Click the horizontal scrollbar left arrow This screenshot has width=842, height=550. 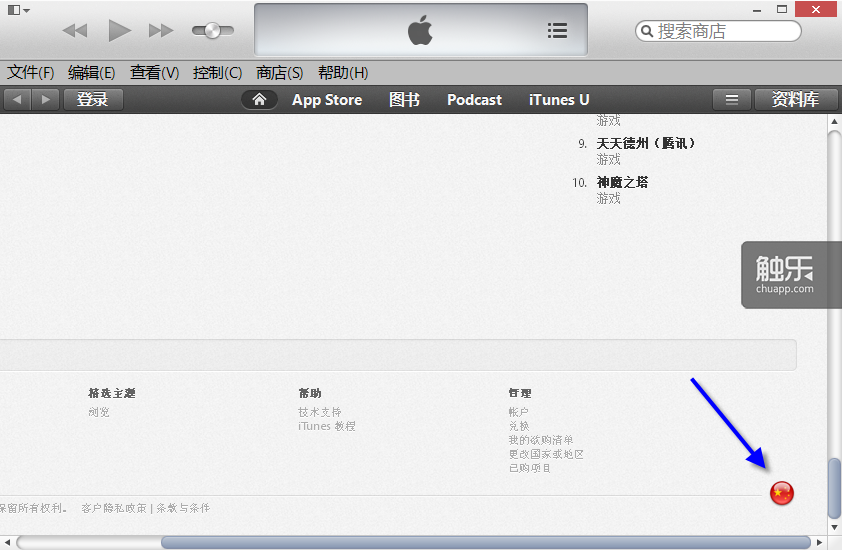coord(7,542)
